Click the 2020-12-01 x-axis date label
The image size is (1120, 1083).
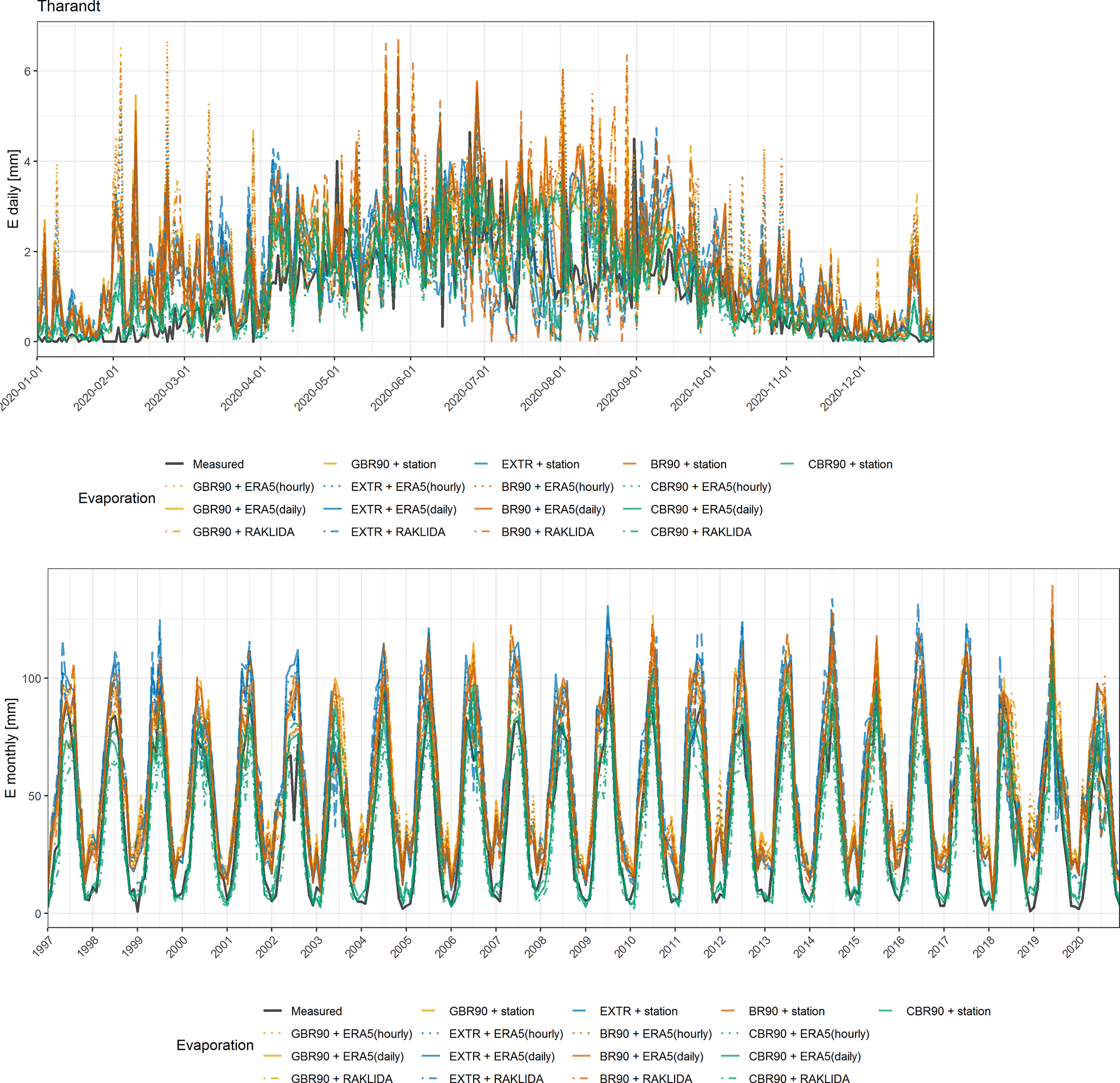844,388
